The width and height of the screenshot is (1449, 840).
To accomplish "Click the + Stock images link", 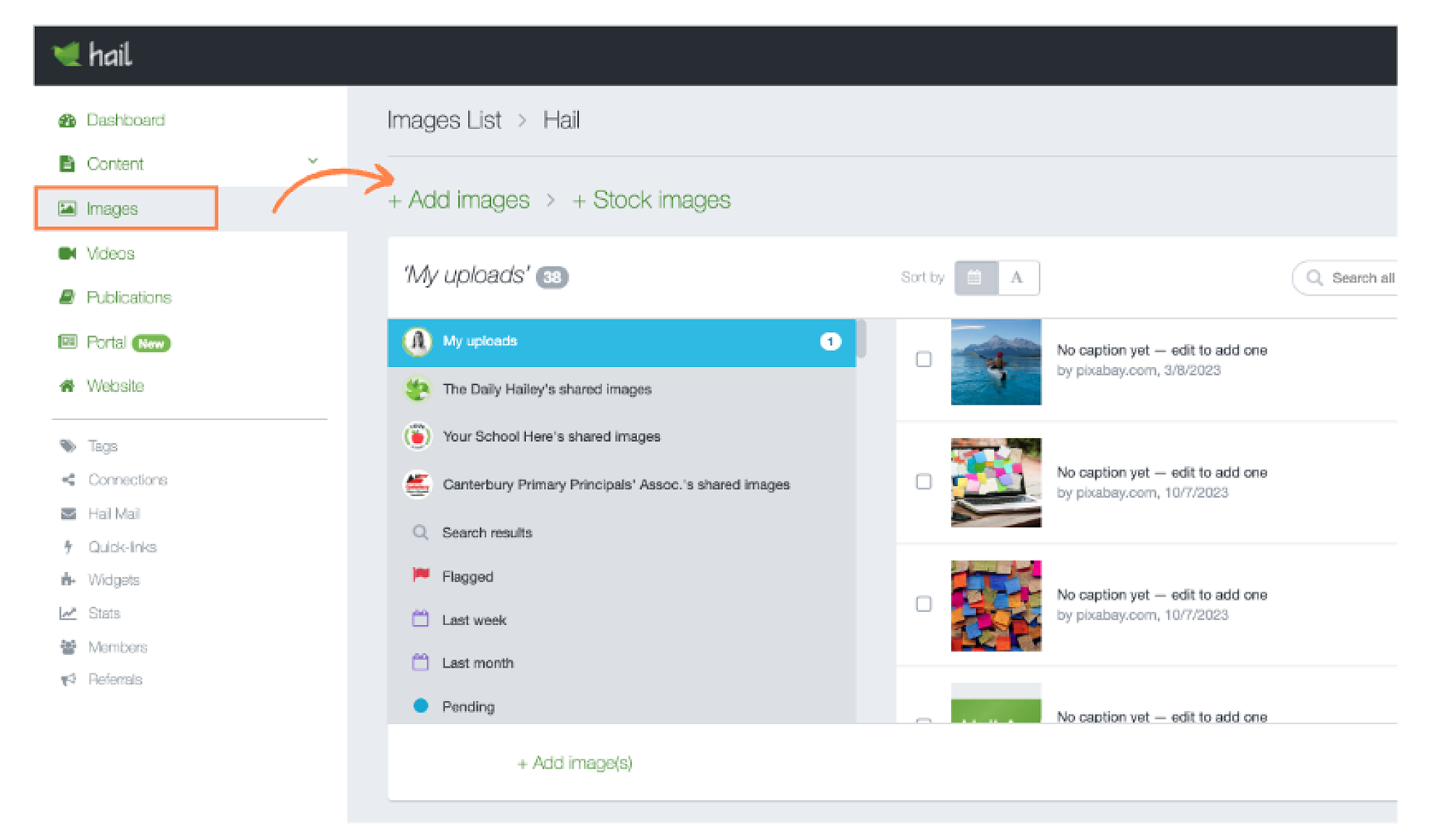I will click(651, 200).
